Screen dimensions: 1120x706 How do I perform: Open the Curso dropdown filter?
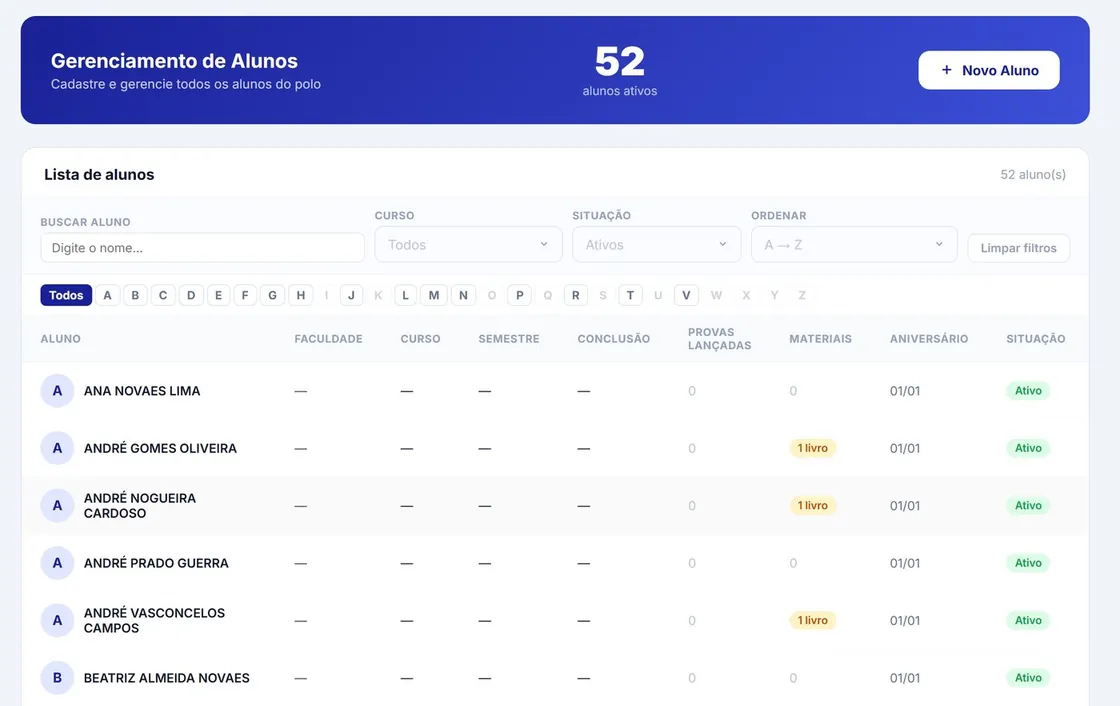pyautogui.click(x=469, y=244)
